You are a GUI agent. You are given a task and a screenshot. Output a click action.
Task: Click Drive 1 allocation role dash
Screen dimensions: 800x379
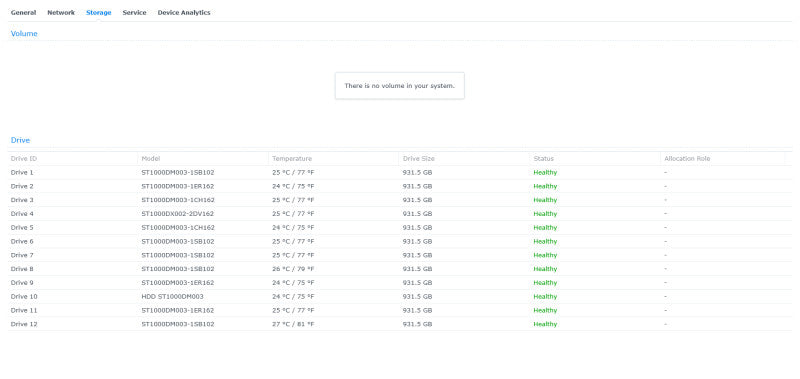tap(665, 172)
